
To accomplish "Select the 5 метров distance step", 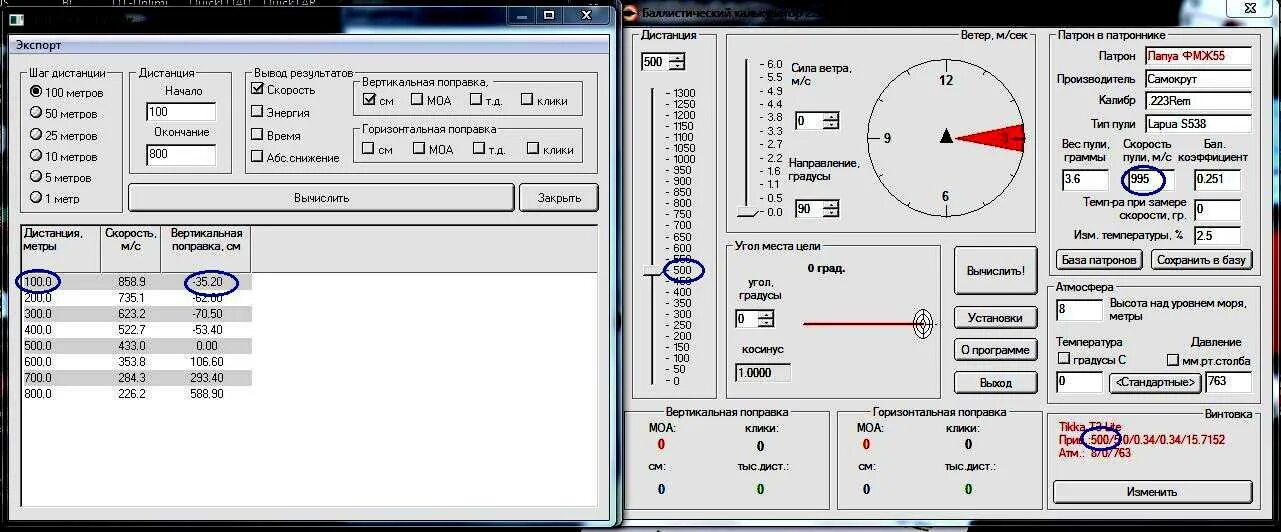I will (61, 177).
